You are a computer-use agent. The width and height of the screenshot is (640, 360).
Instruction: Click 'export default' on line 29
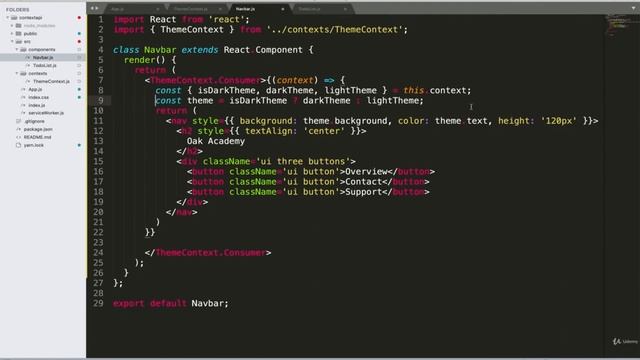[150, 303]
